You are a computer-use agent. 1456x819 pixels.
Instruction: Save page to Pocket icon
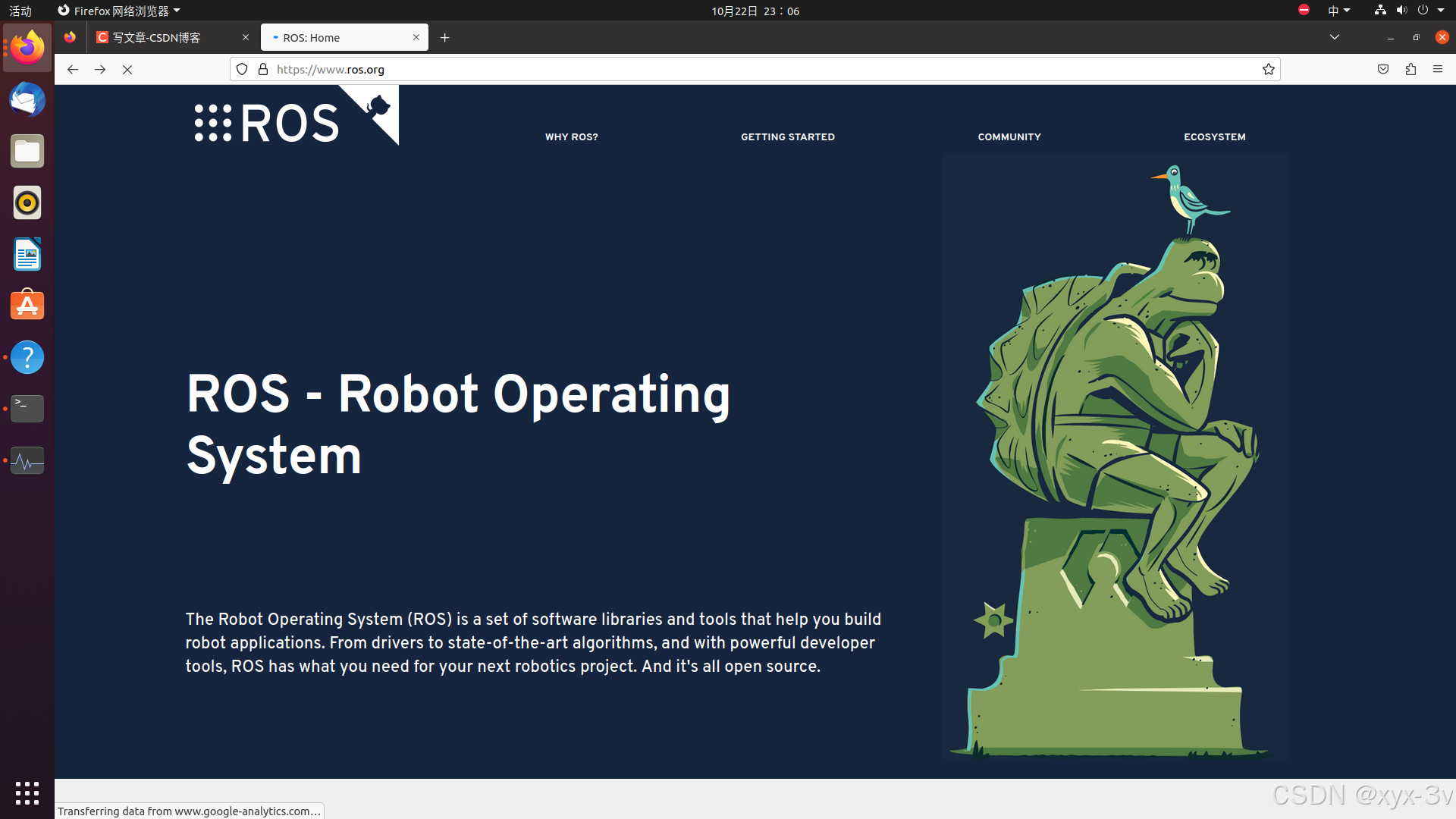tap(1383, 69)
